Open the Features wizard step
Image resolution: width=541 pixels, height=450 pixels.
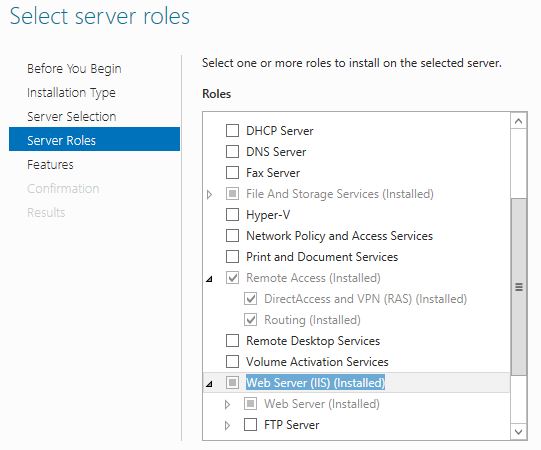click(50, 165)
